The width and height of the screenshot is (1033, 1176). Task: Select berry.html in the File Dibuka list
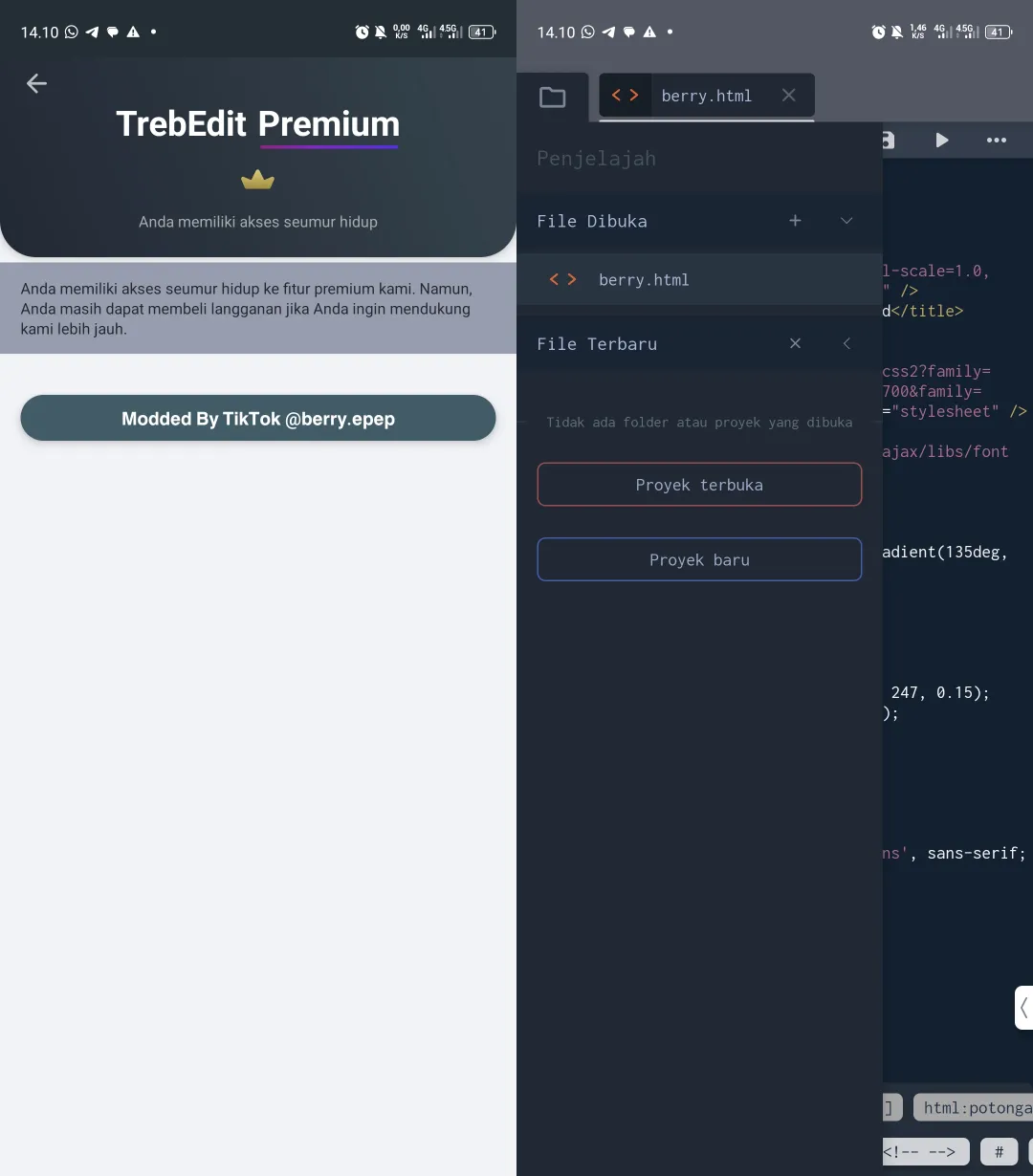[643, 279]
